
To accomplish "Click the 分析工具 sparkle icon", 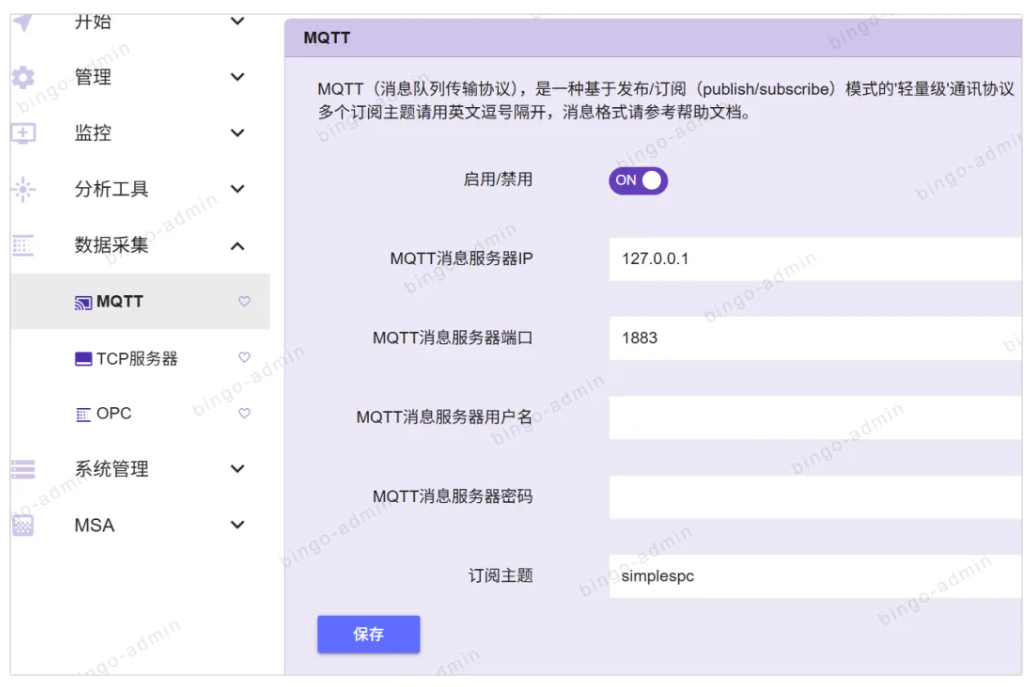I will click(23, 189).
